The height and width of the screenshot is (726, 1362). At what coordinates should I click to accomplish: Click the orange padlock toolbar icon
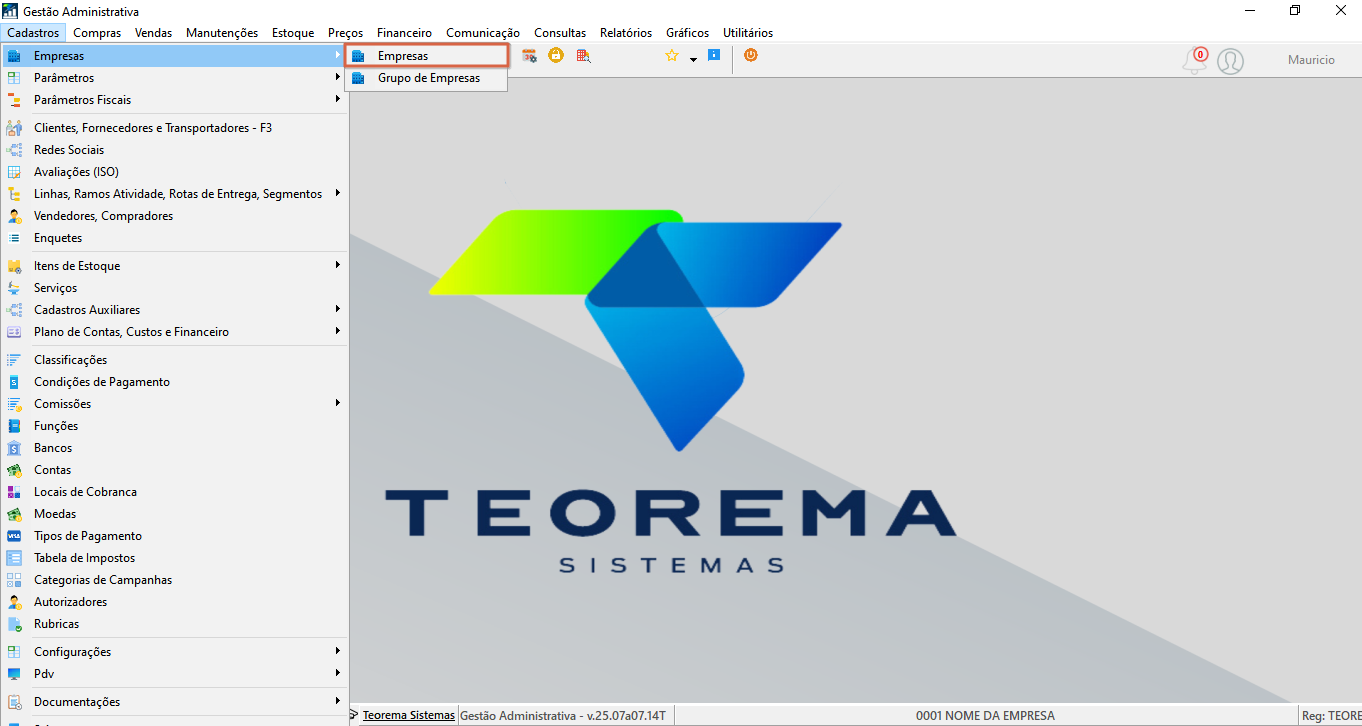point(555,56)
